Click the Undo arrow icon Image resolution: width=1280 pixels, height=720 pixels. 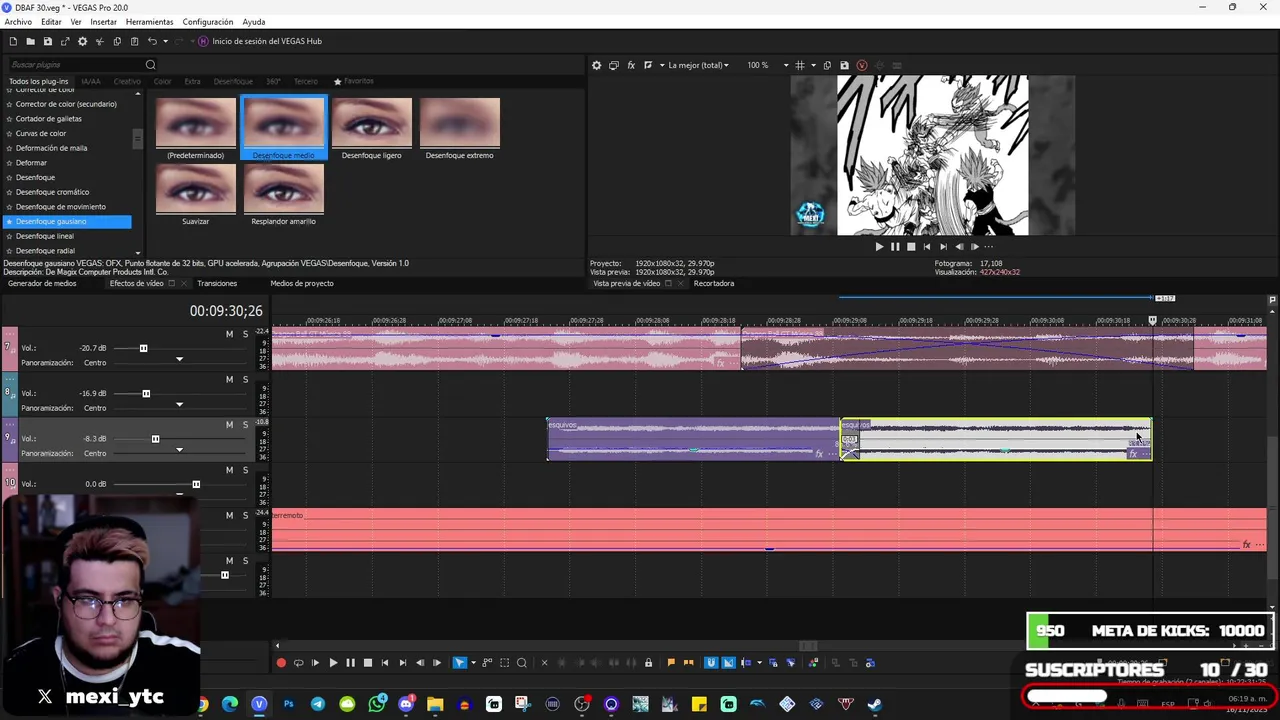click(152, 41)
